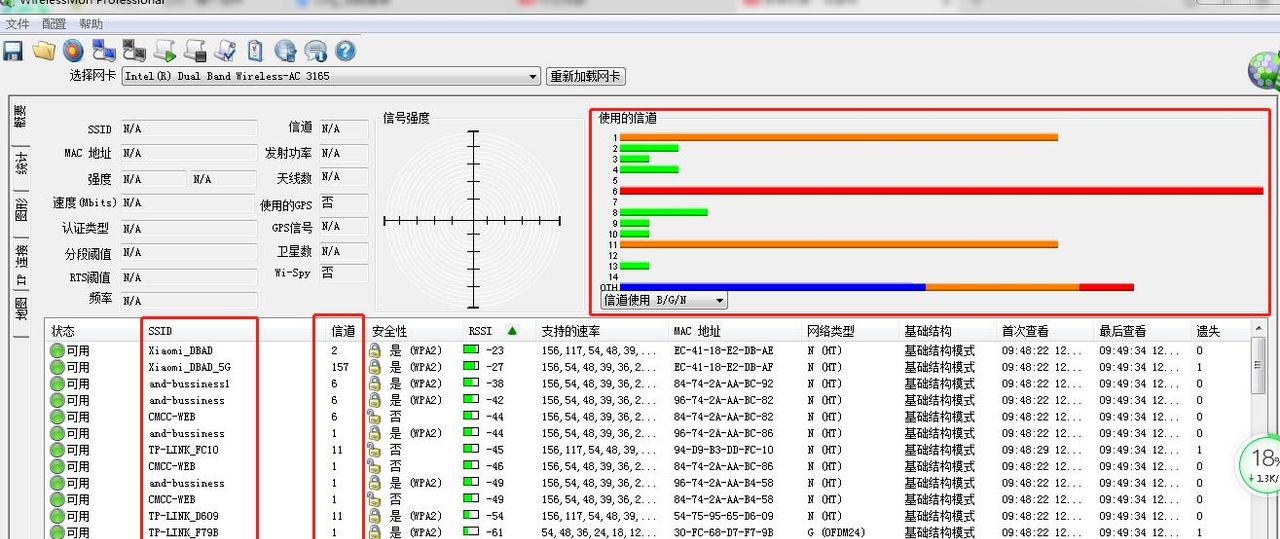Switch to the IP 连接 vertical tab
The width and height of the screenshot is (1280, 539).
tap(20, 264)
